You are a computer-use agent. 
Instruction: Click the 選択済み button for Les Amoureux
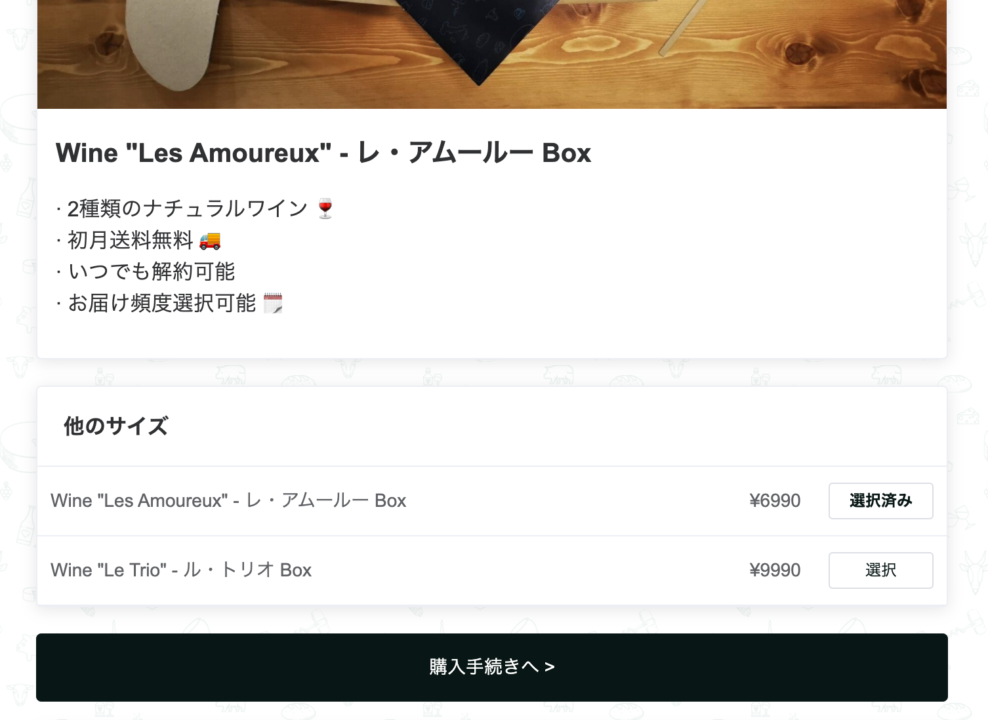click(880, 501)
